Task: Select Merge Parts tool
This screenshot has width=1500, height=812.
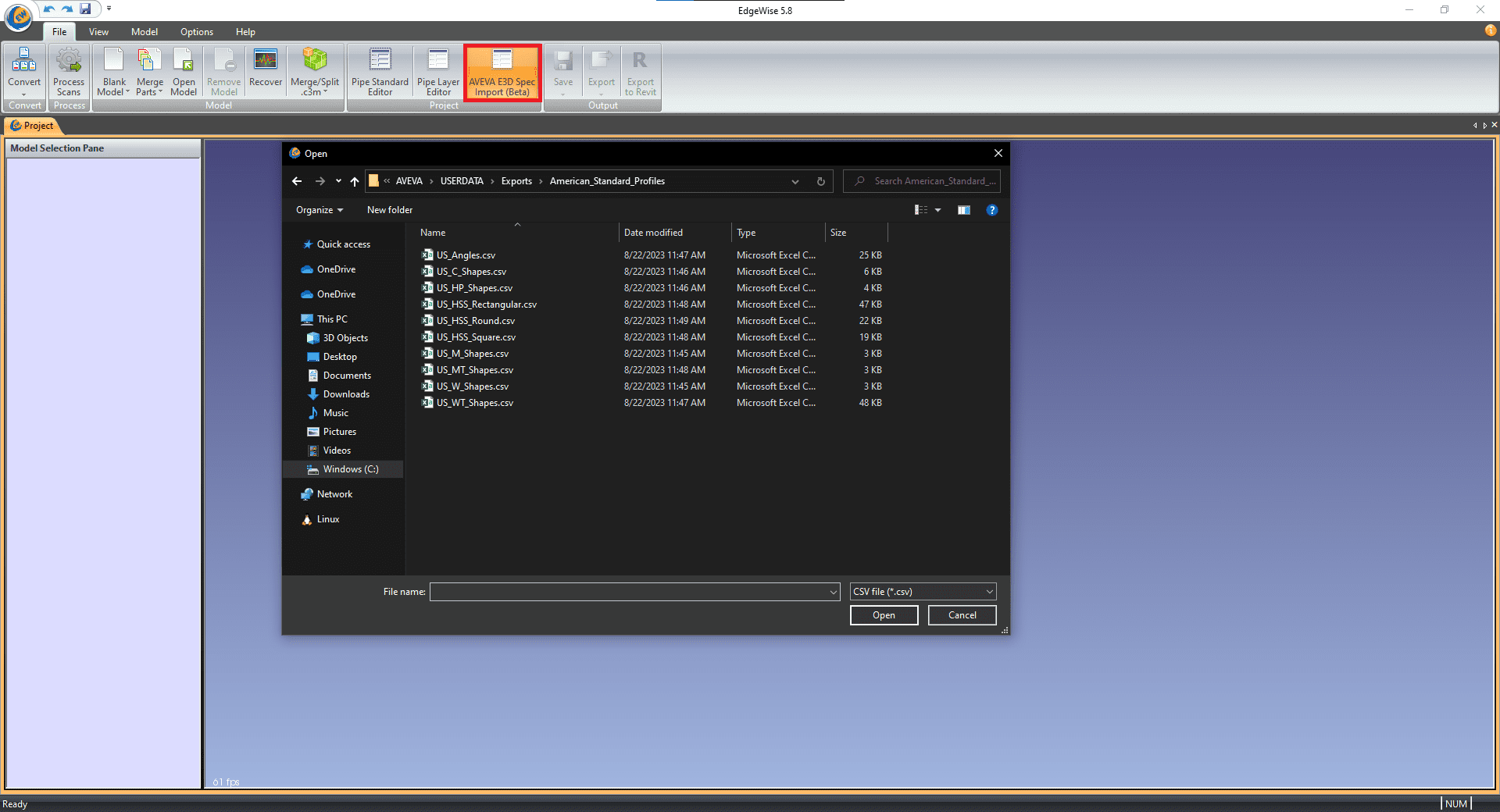Action: tap(149, 71)
